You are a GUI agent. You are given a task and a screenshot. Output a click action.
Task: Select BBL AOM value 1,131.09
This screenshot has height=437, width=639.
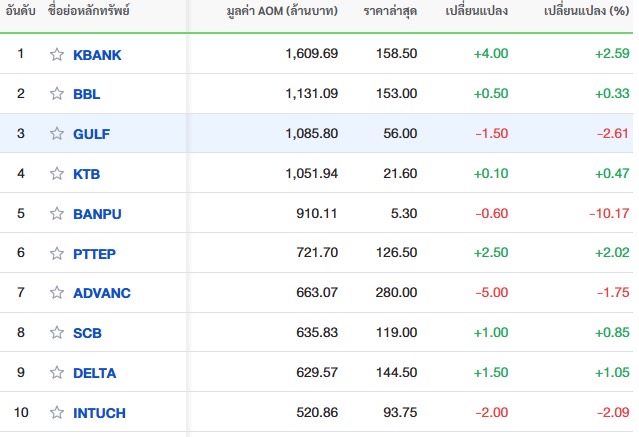(x=312, y=93)
